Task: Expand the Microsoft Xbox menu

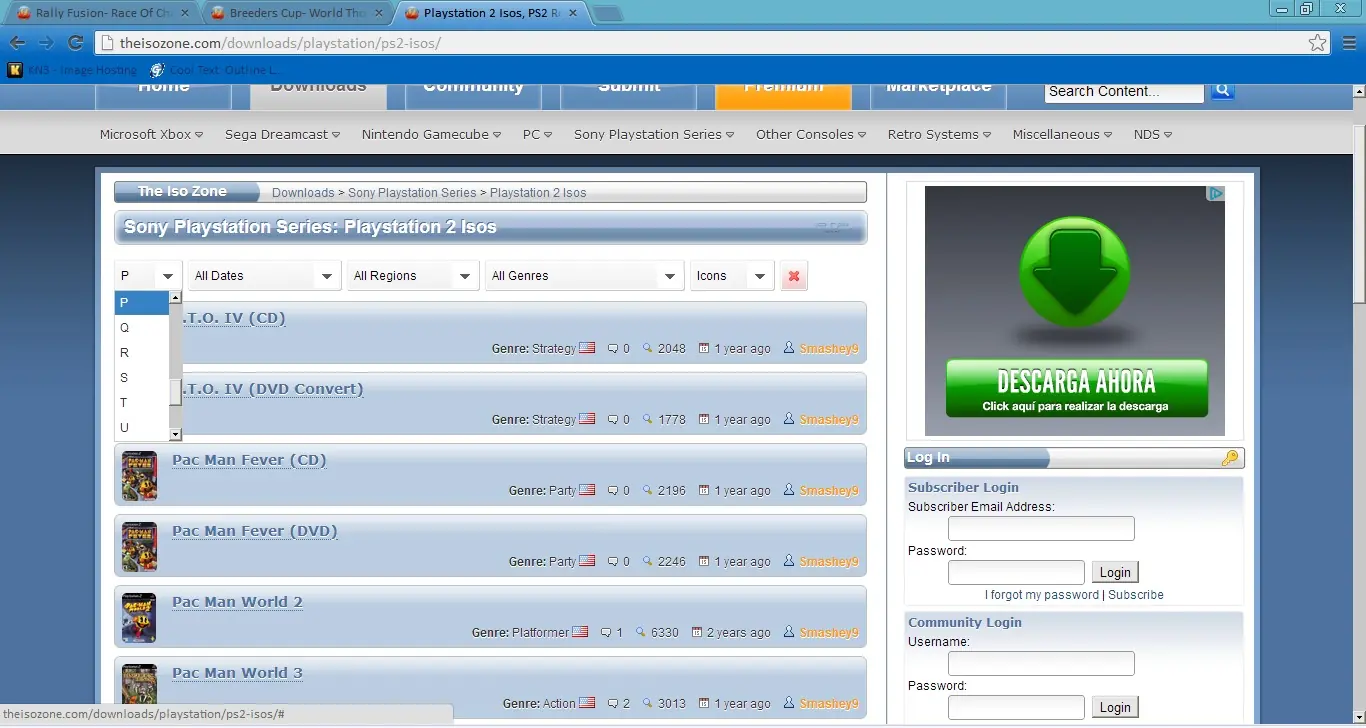Action: (x=151, y=134)
